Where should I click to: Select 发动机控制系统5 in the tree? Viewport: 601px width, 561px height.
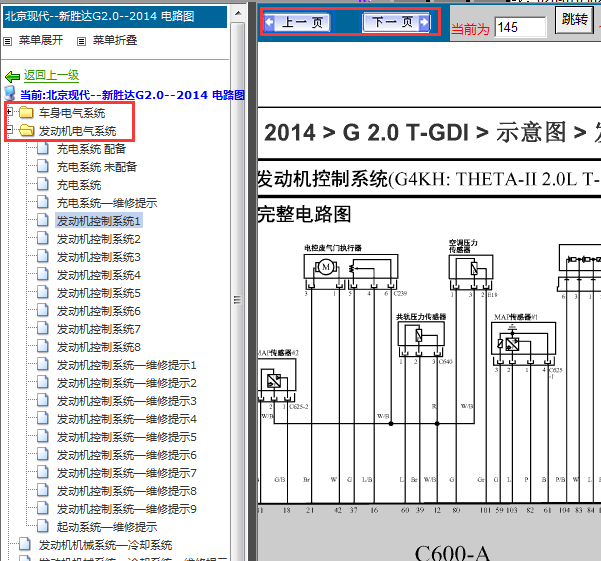click(x=99, y=293)
